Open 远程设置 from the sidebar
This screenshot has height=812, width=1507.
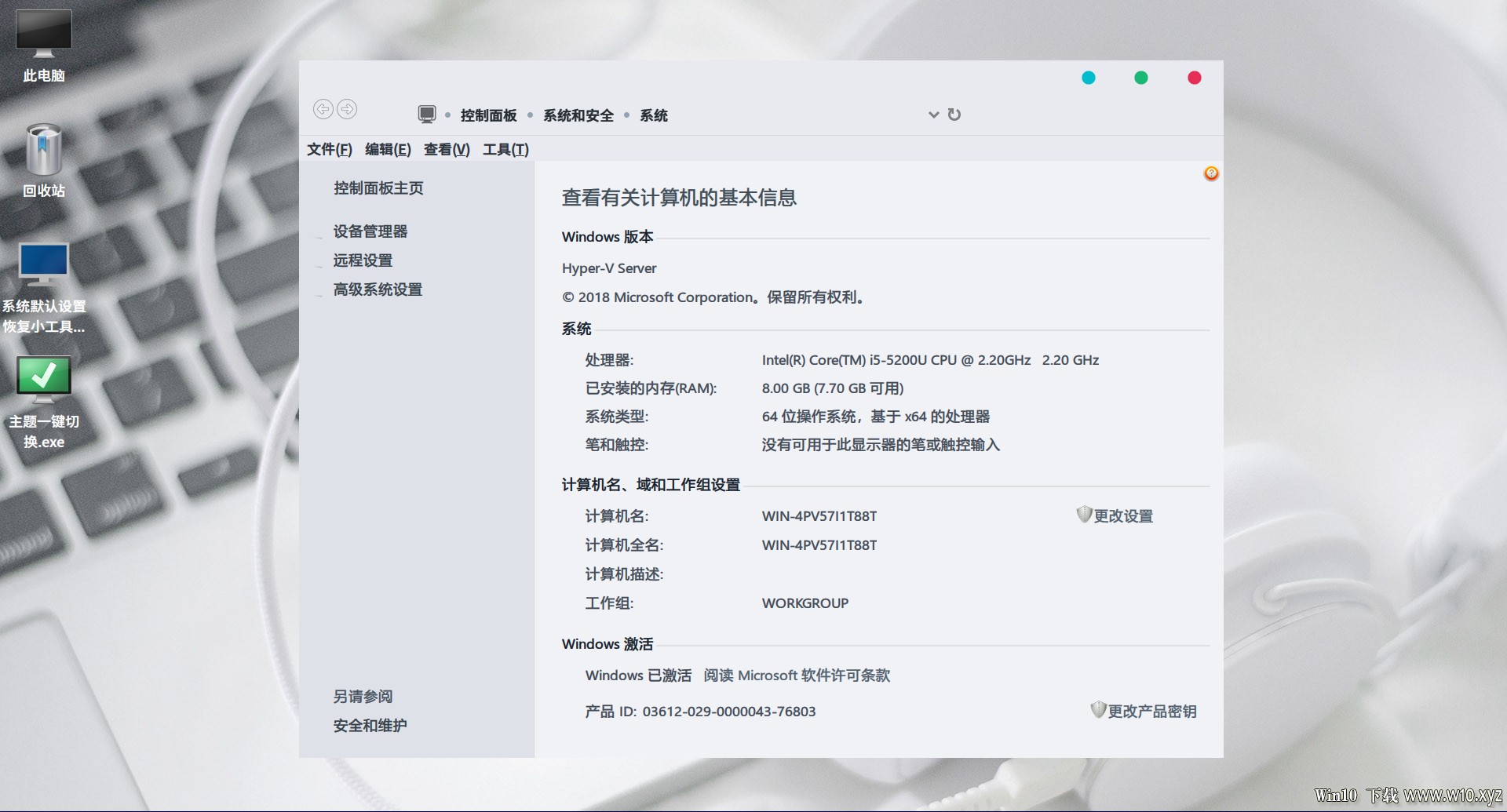click(x=363, y=260)
